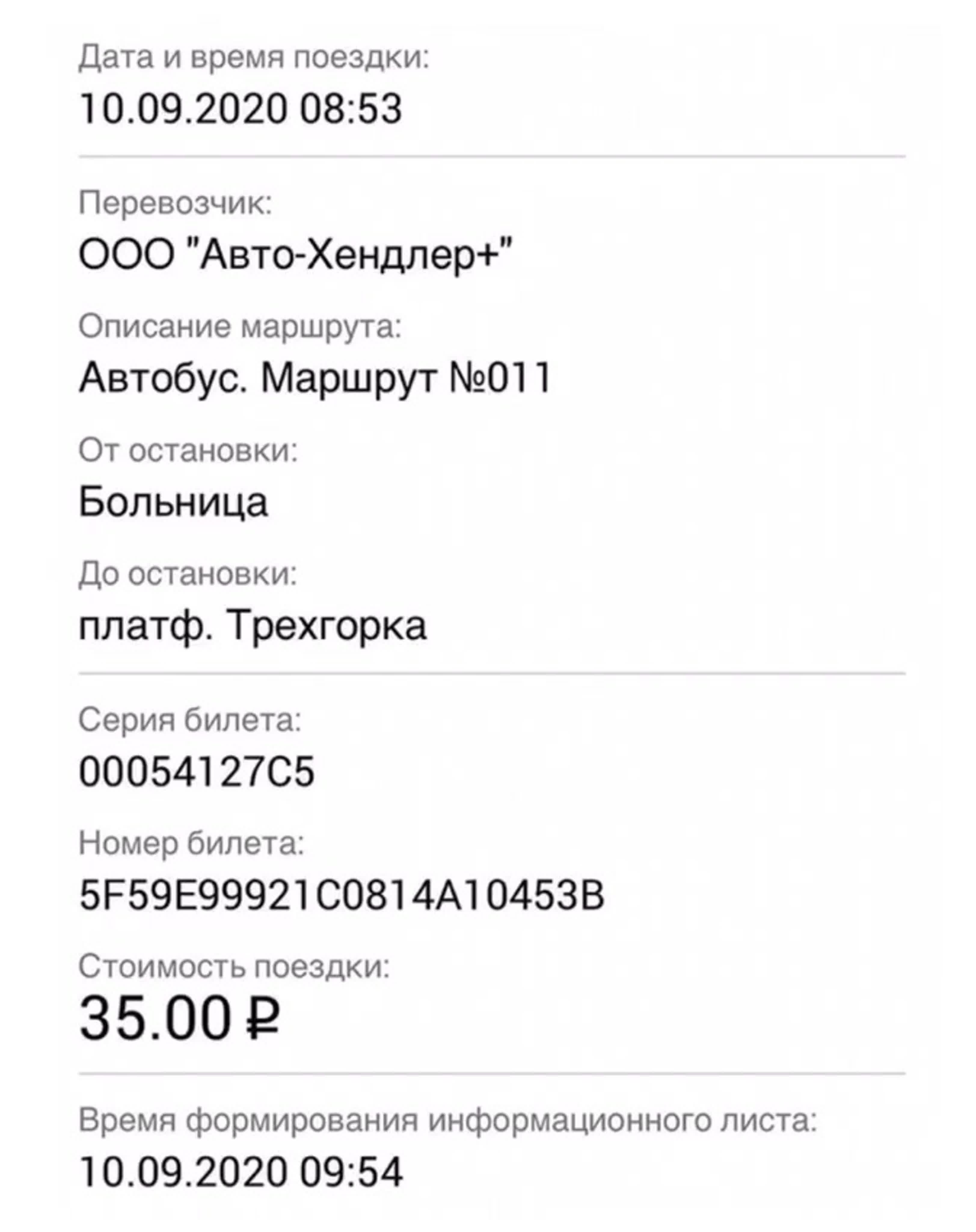This screenshot has width=976, height=1232.
Task: Select ticket series 00054127C5
Action: pos(196,772)
